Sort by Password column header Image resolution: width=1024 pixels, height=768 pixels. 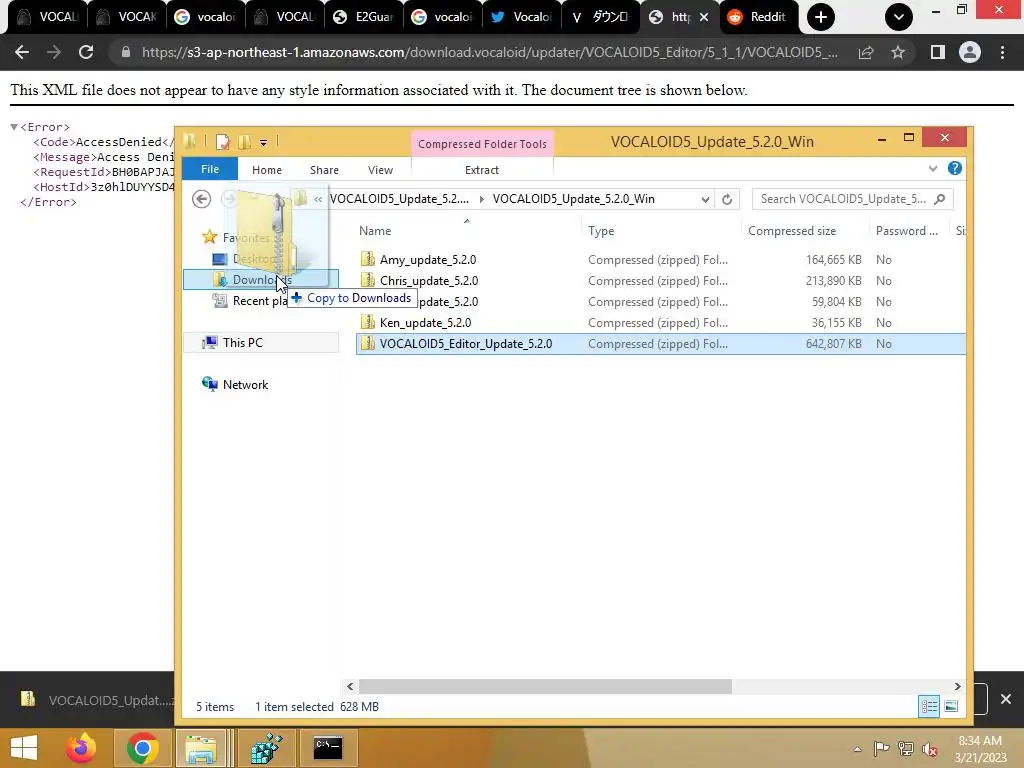coord(906,231)
